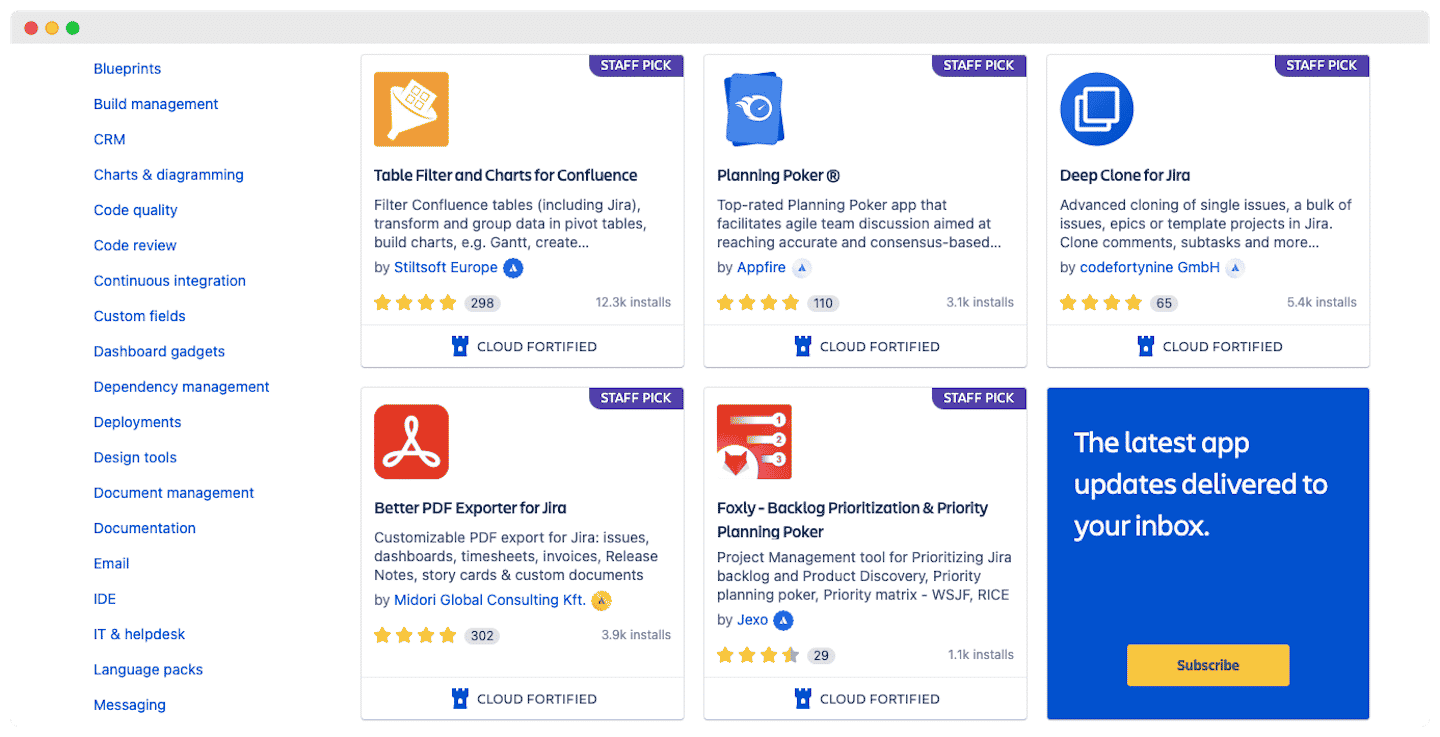Open the Planning Poker ® app title

point(778,176)
